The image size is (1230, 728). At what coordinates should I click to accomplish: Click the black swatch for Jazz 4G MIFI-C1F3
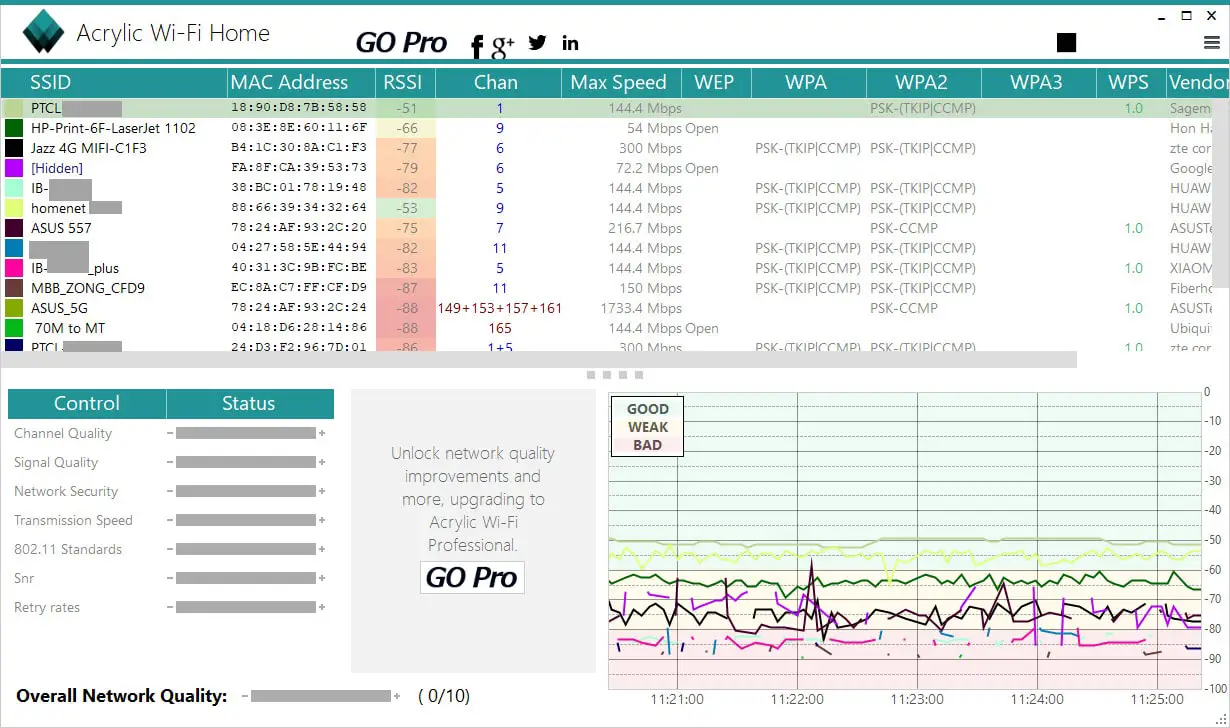14,148
